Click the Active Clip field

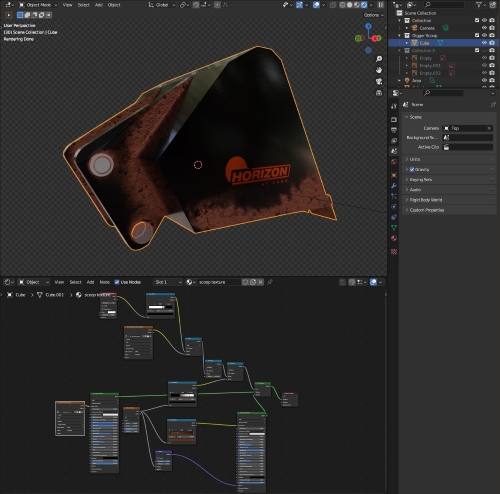pos(468,147)
